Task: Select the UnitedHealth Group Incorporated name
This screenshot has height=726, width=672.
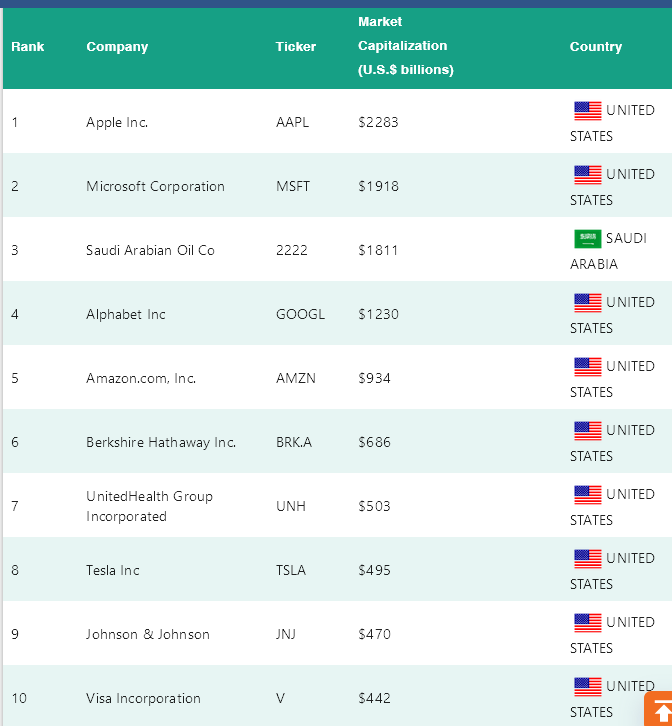Action: click(149, 506)
